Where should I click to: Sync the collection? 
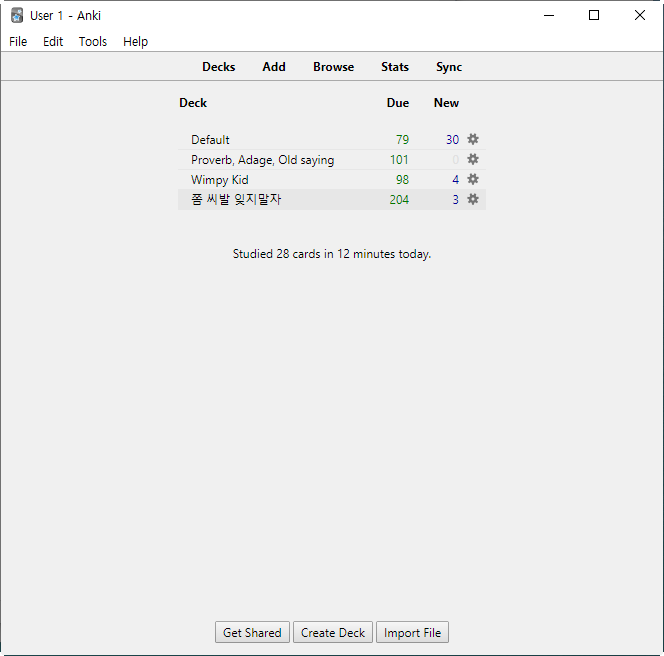tap(449, 67)
